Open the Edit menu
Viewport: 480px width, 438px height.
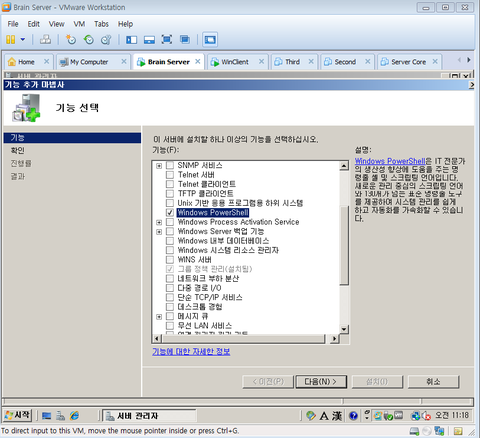coord(33,24)
